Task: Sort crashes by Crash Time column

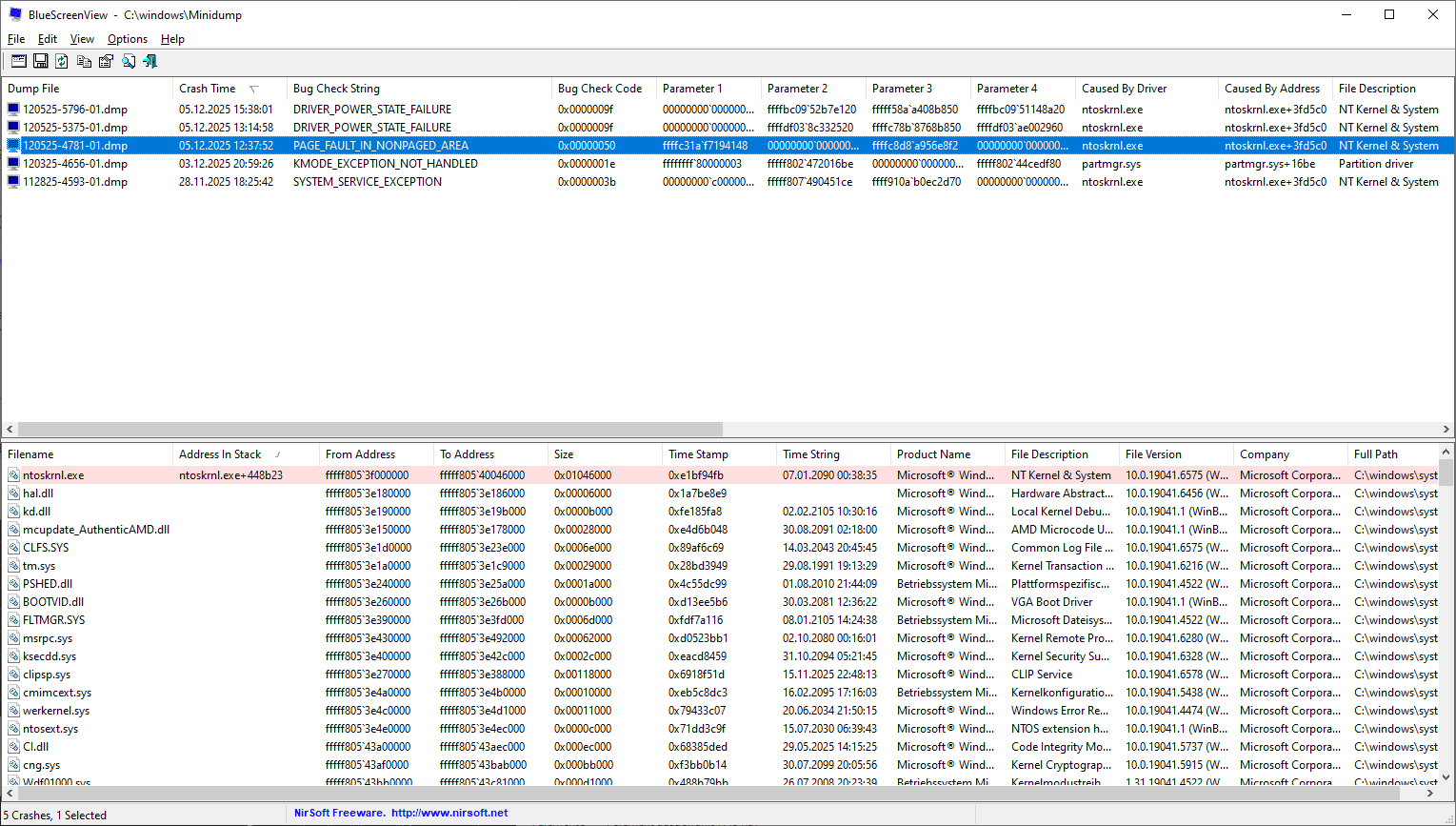Action: 229,89
